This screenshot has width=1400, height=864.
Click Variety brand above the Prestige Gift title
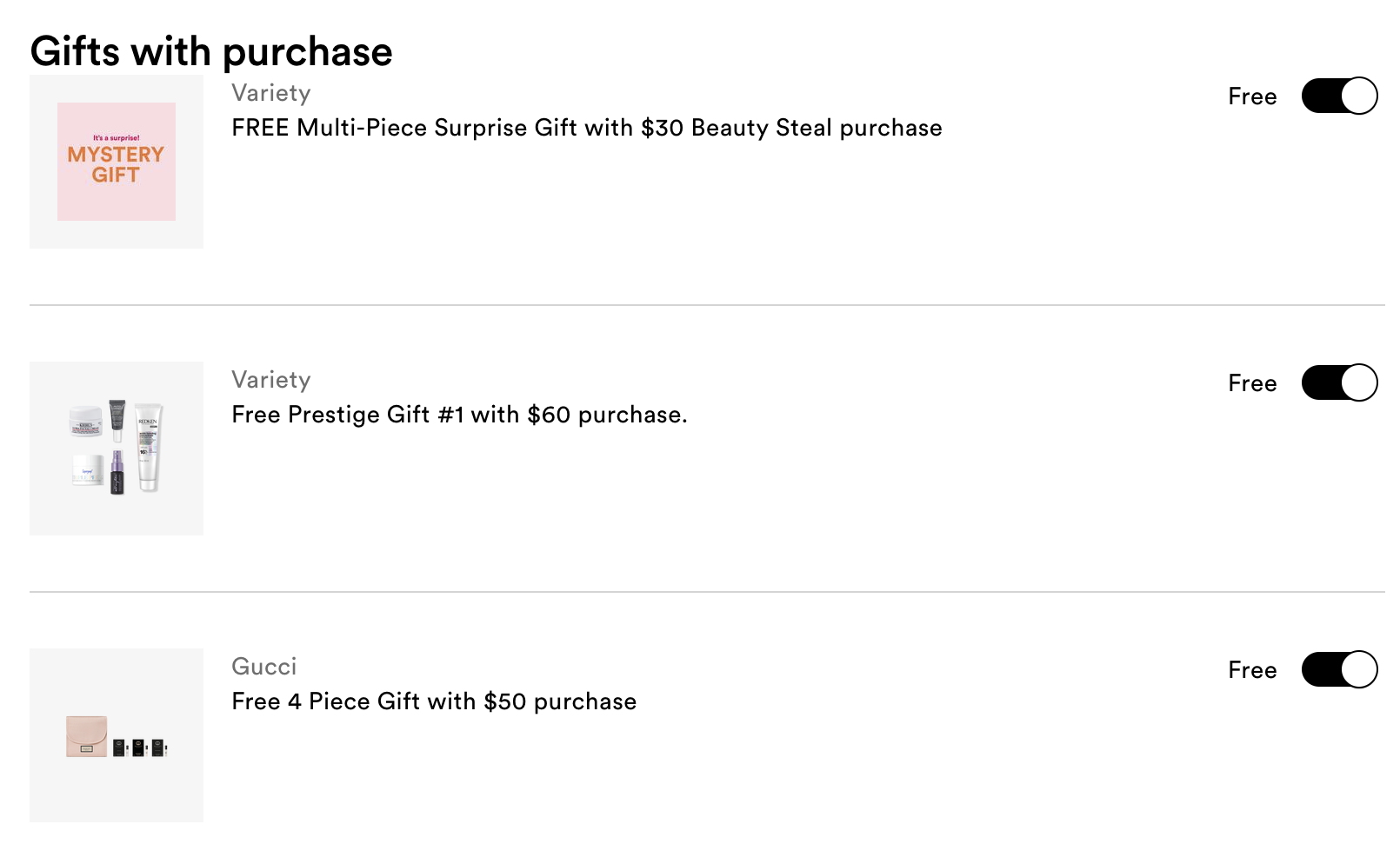[x=271, y=380]
